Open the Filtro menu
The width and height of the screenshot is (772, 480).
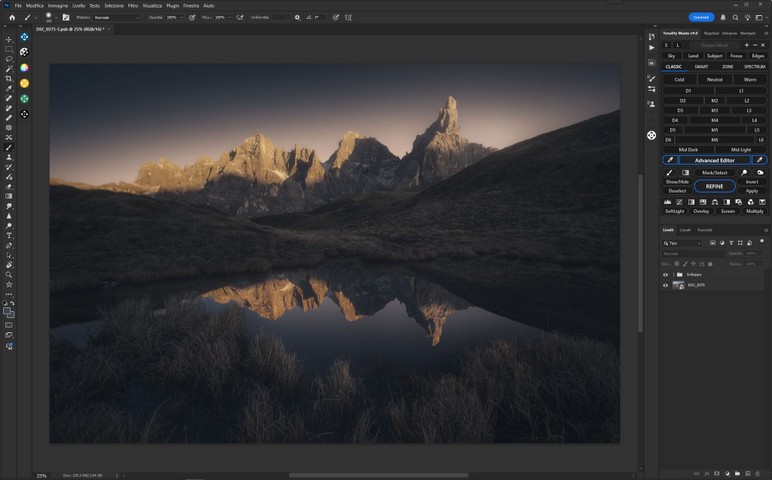(133, 5)
